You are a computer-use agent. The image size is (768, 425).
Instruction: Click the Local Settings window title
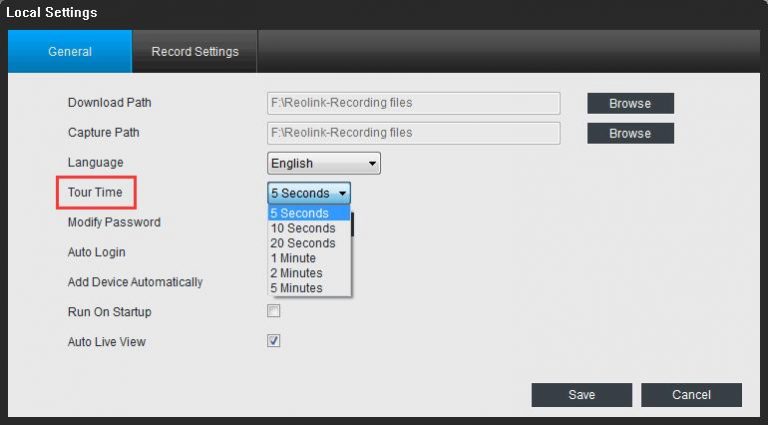[51, 12]
